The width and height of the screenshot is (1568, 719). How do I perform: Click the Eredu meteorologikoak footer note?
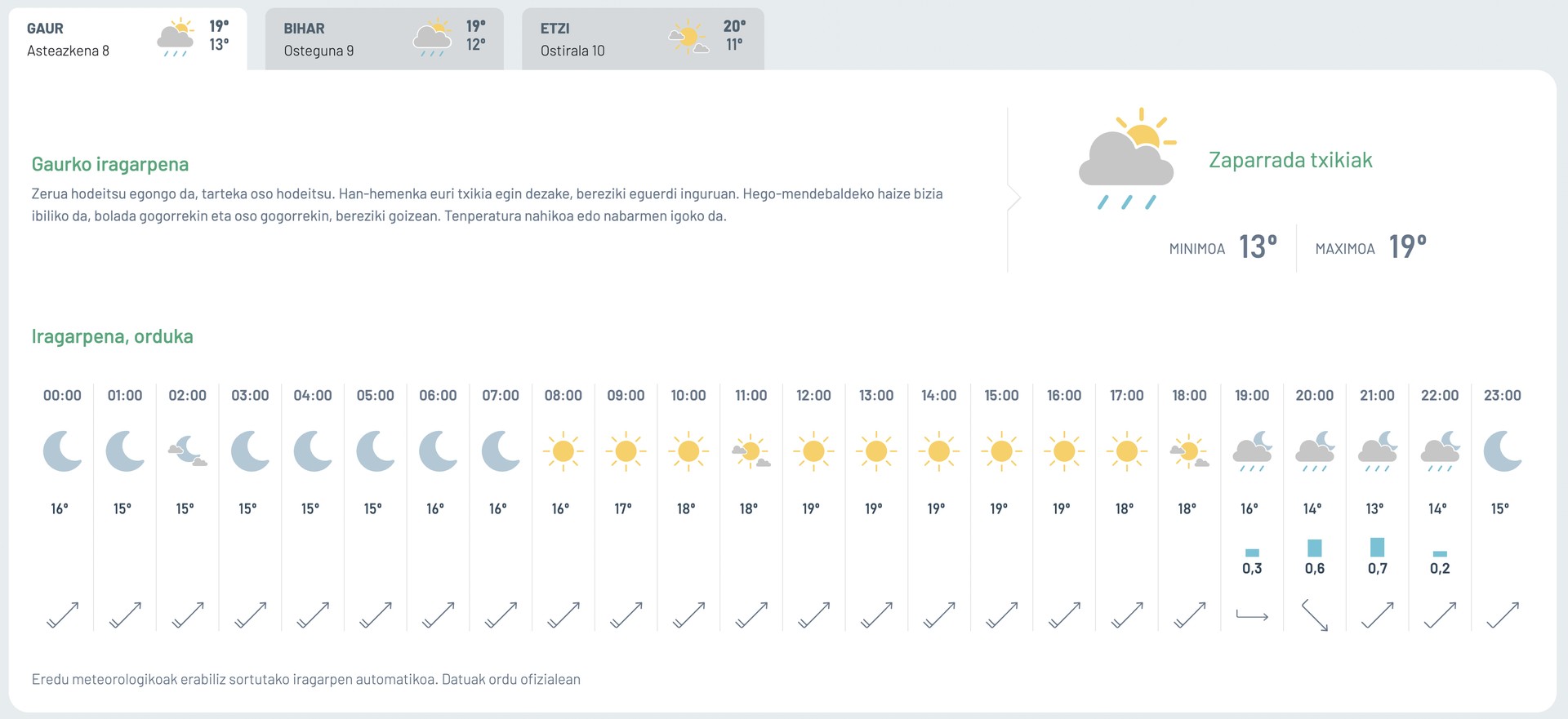(x=306, y=679)
